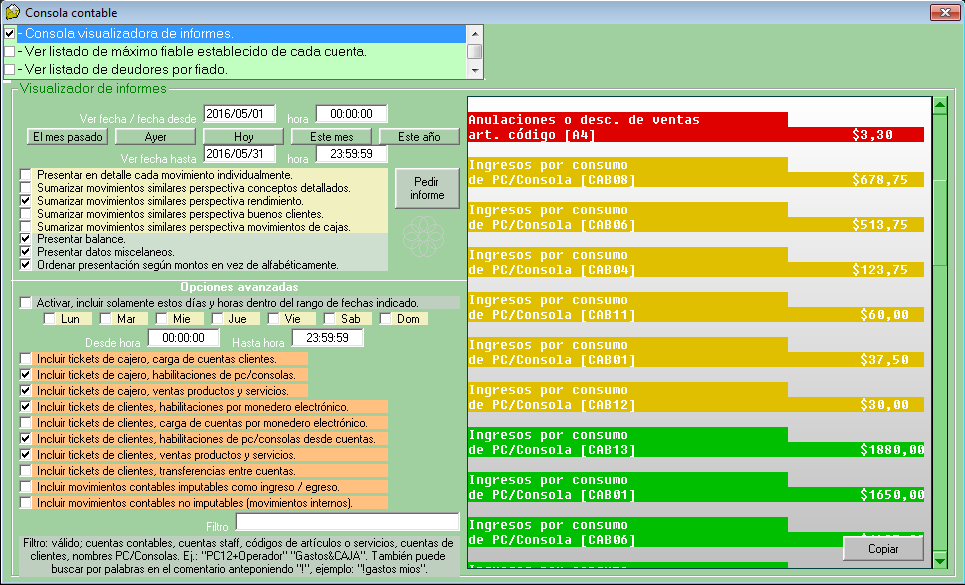Enable 'Sumarizar perspectiva buenos clientes' checkbox

click(x=25, y=213)
